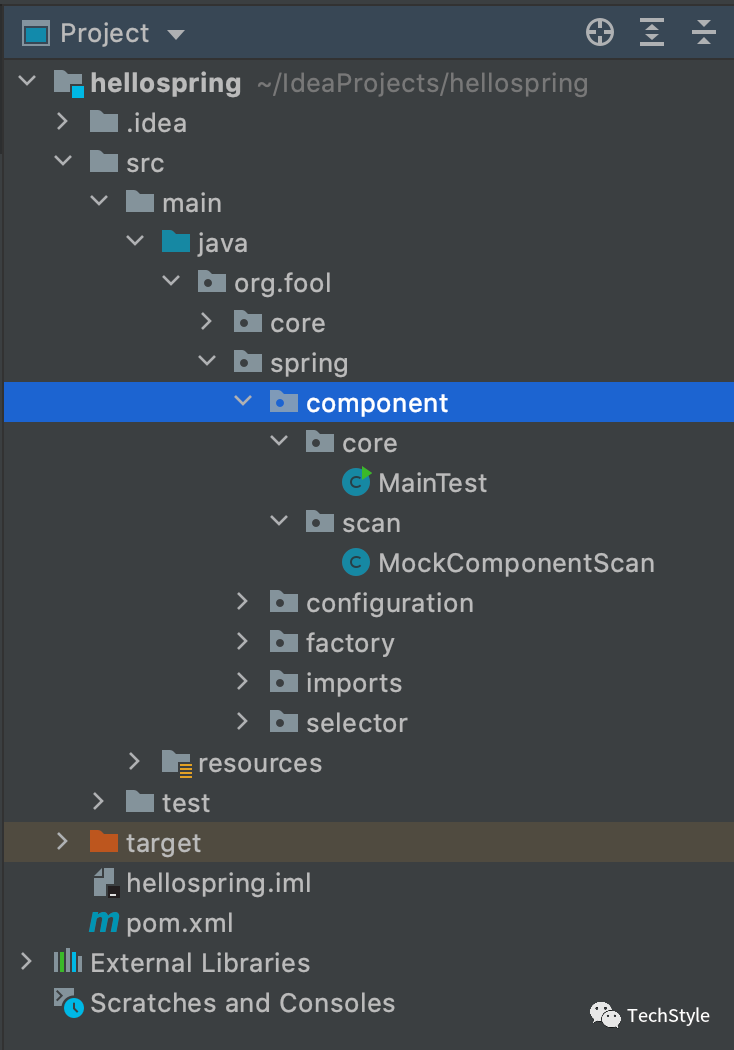The width and height of the screenshot is (734, 1050).
Task: Click the External Libraries bar-chart icon
Action: 67,962
